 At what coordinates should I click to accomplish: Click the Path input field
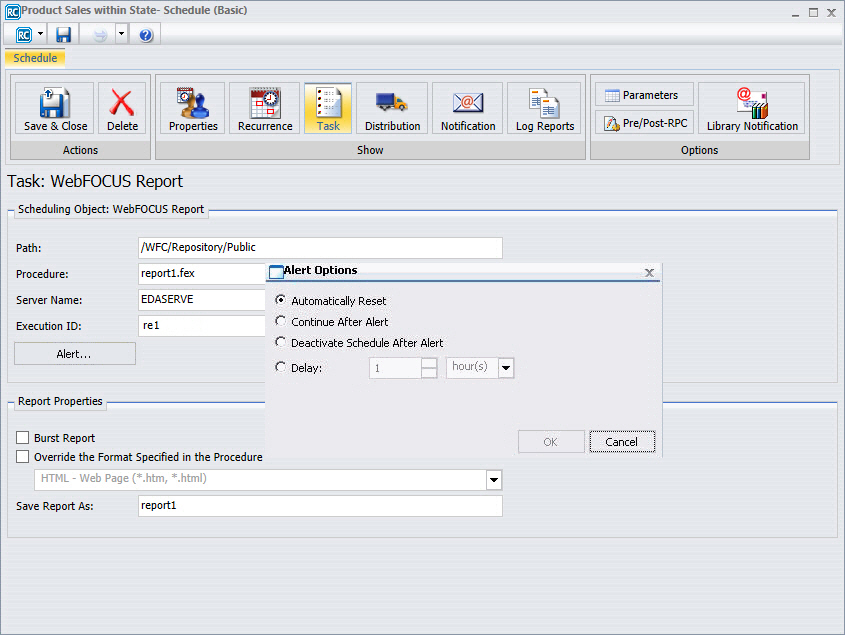(x=320, y=247)
